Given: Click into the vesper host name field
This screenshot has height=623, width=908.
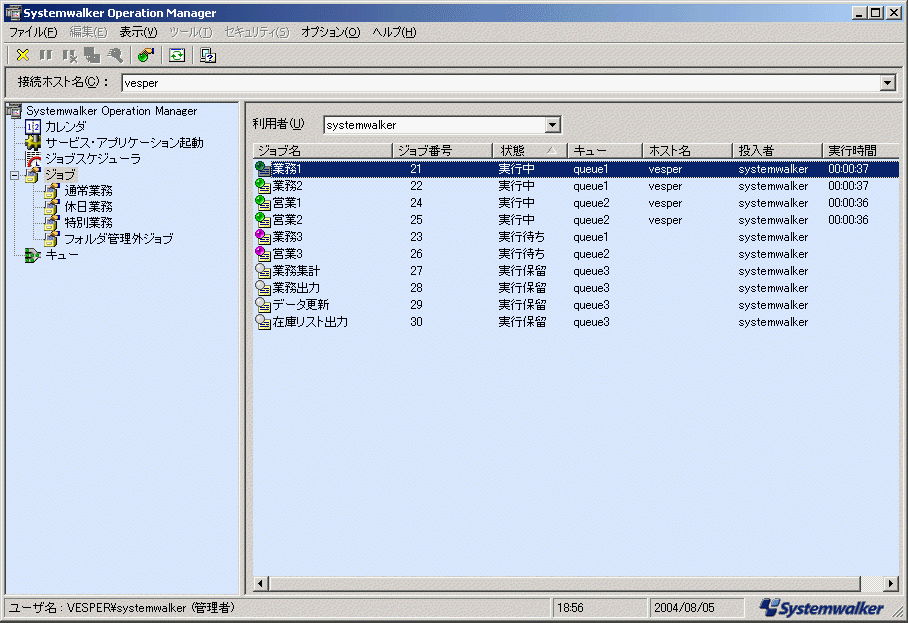Looking at the screenshot, I should [501, 83].
